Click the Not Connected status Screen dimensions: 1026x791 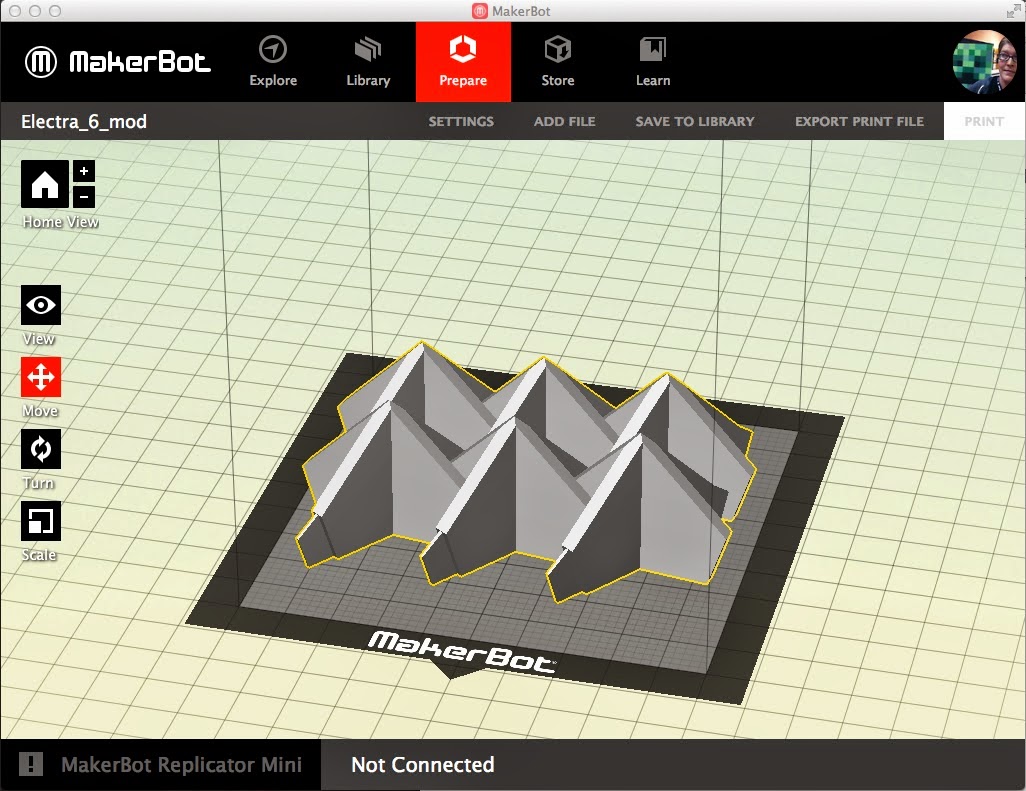(x=423, y=764)
